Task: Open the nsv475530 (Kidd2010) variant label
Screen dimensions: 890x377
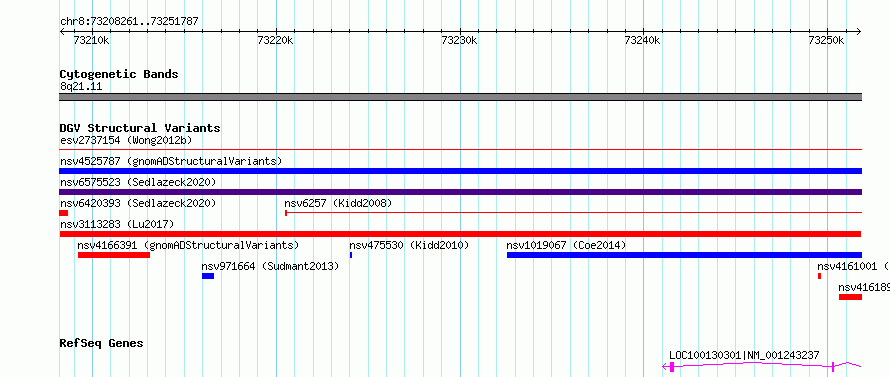Action: point(409,245)
